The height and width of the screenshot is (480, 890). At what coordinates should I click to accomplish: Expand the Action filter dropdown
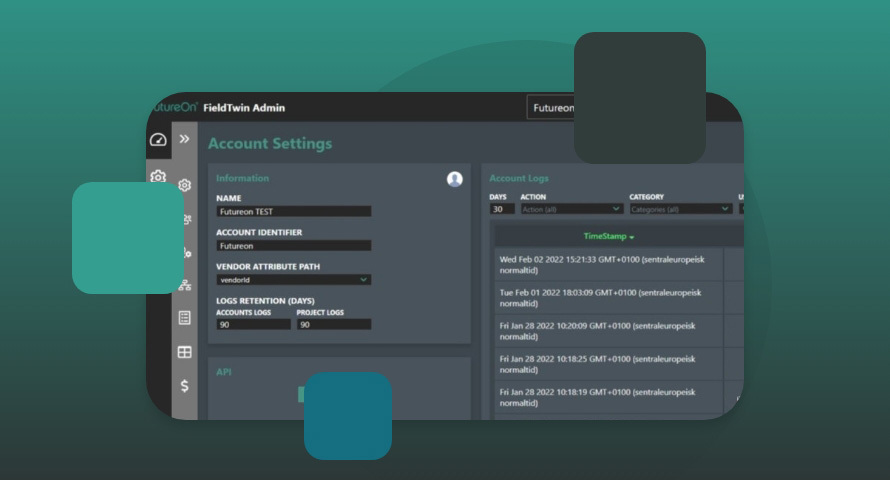[x=571, y=209]
